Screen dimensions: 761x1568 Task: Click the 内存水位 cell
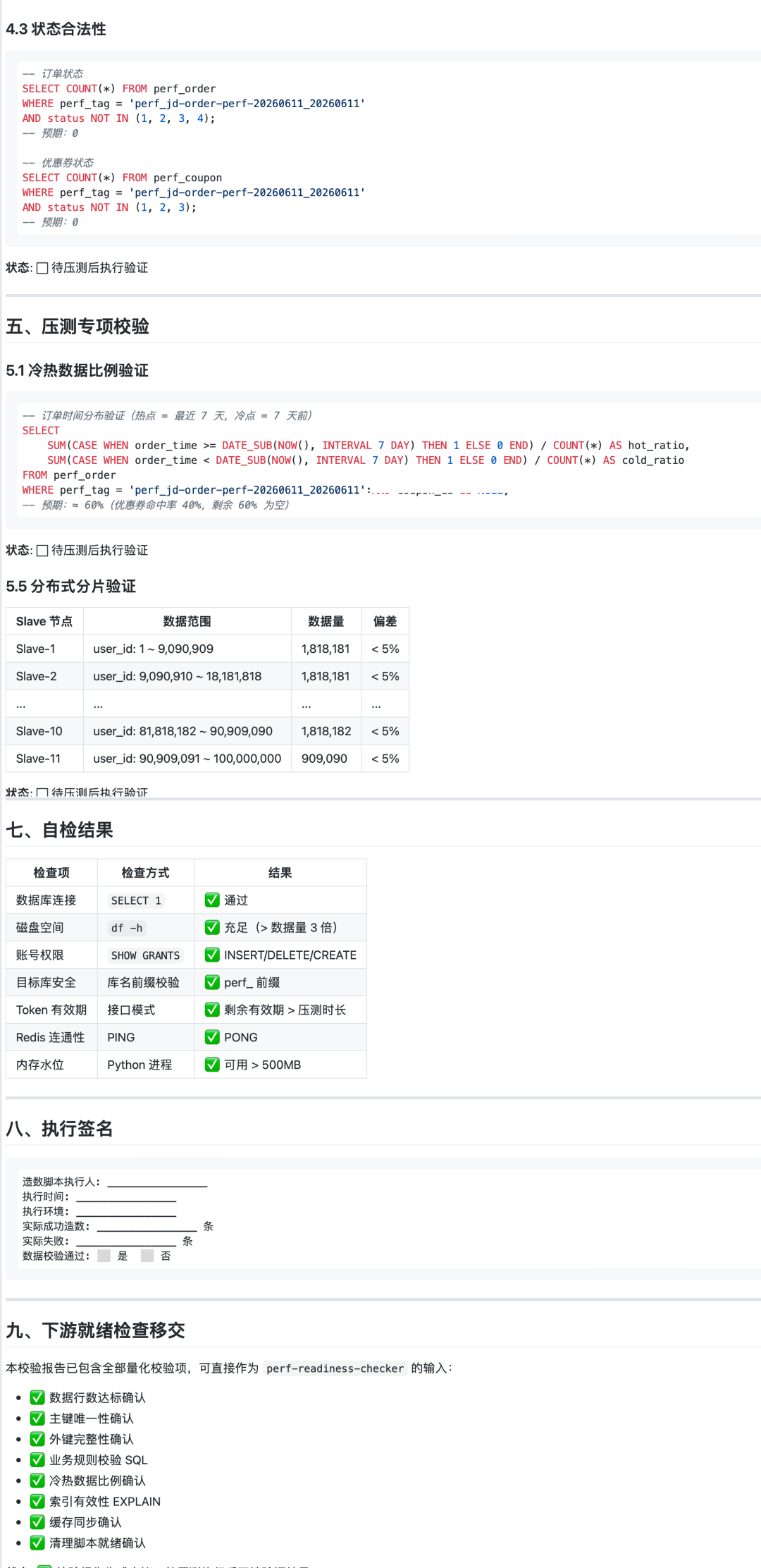pyautogui.click(x=51, y=1065)
